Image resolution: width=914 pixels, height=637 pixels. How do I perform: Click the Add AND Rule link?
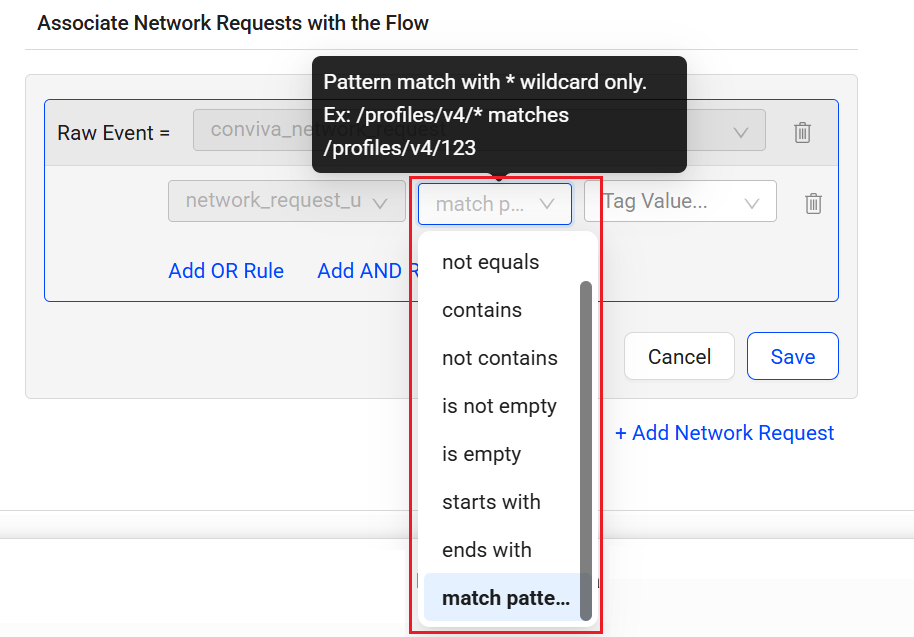coord(360,271)
